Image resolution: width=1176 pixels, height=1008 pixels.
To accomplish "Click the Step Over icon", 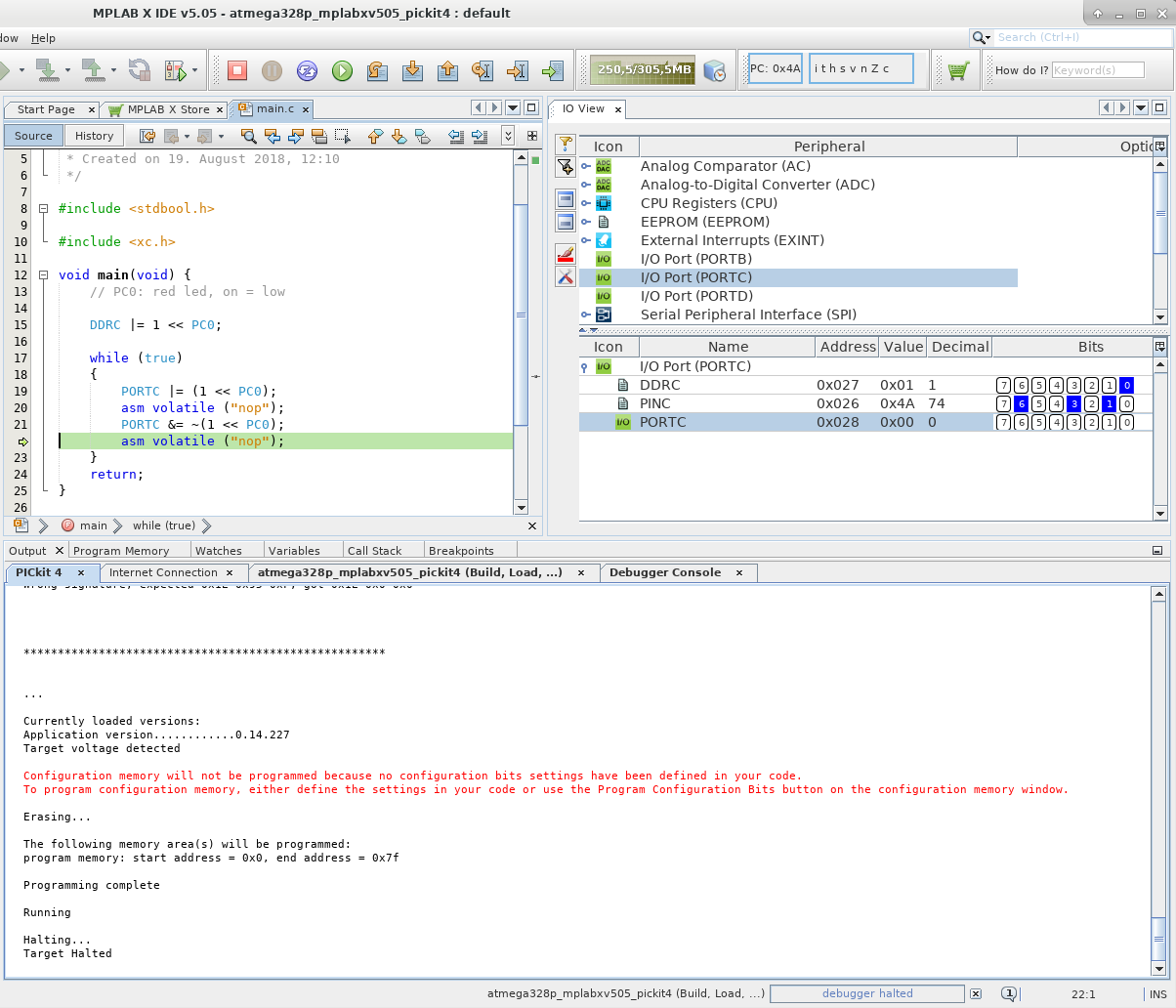I will (x=377, y=70).
